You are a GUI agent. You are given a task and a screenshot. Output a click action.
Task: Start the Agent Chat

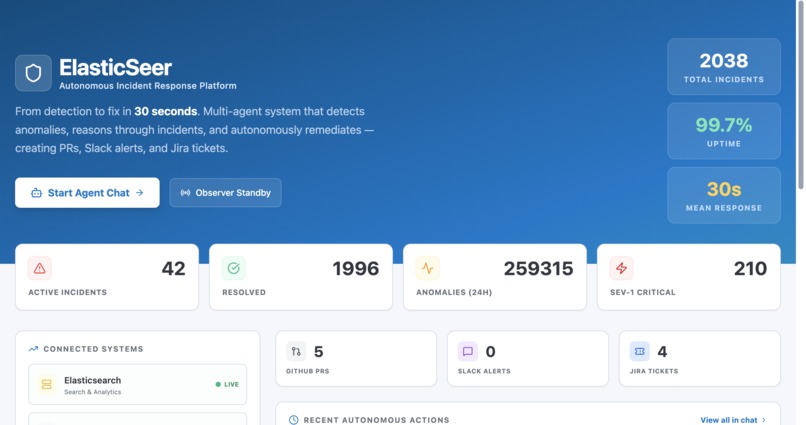[87, 193]
